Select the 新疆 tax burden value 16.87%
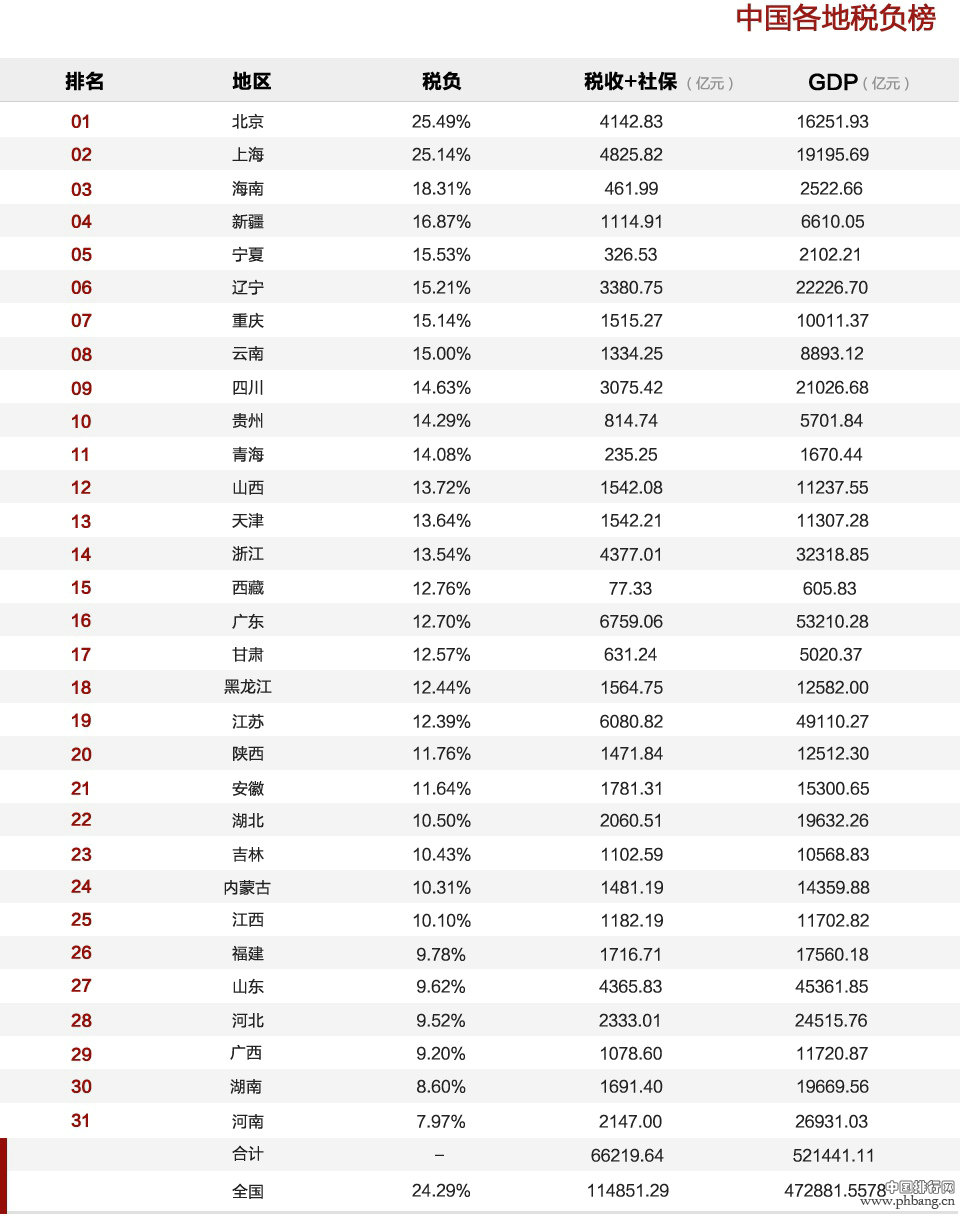This screenshot has width=960, height=1216. pos(441,221)
